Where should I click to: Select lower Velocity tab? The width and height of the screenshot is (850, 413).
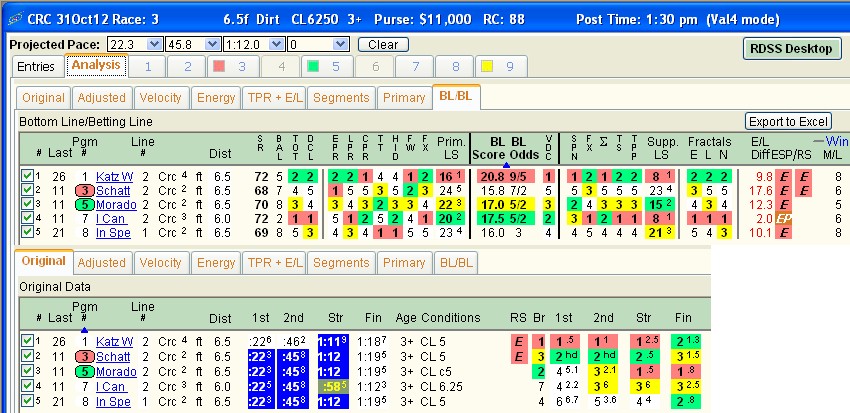point(160,263)
